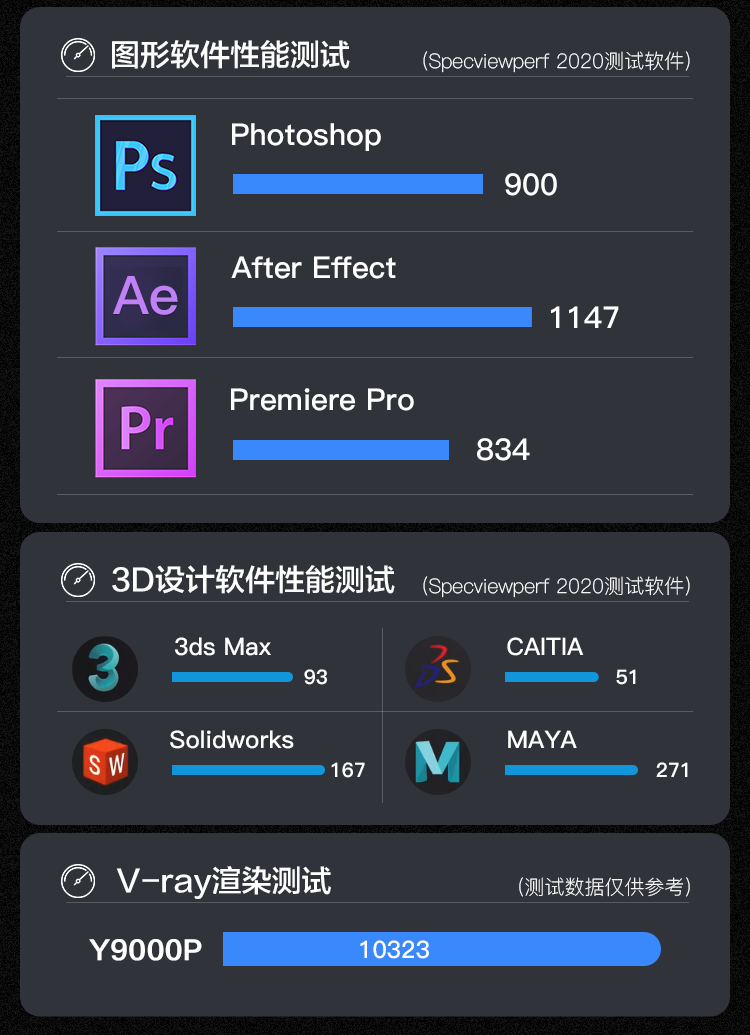Screen dimensions: 750x1035
Task: Select the CATIA 3DS logo icon
Action: (438, 669)
